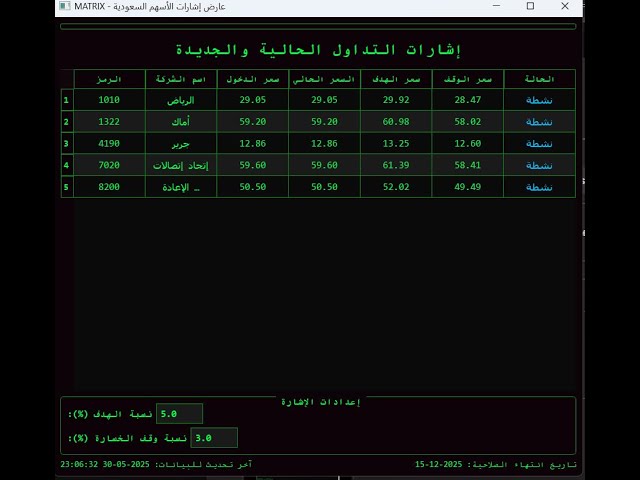Screen dimensions: 640x480
Task: Select truncated company name الإعادة
Action: pyautogui.click(x=181, y=187)
